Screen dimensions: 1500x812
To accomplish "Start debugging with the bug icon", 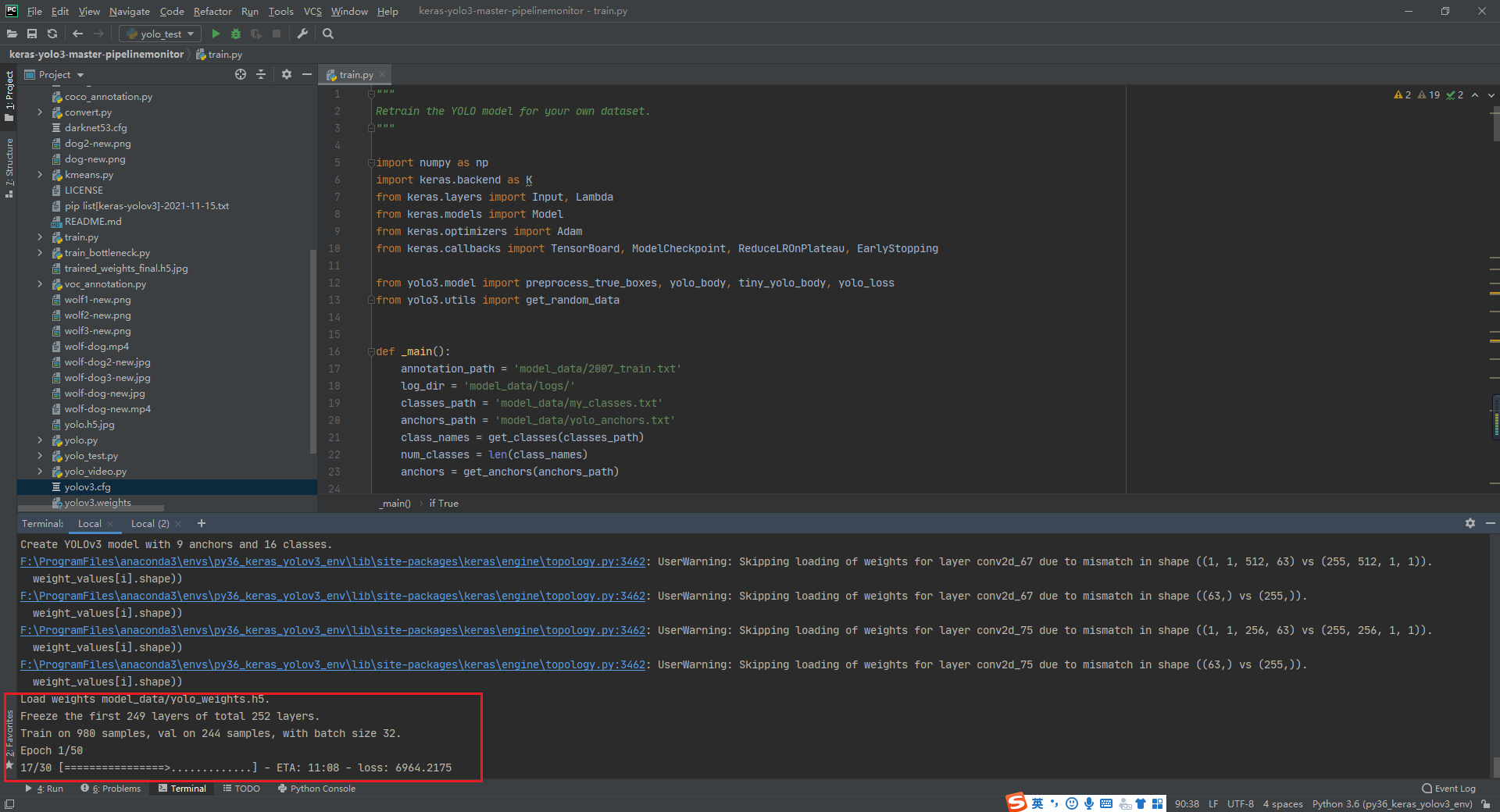I will (235, 34).
